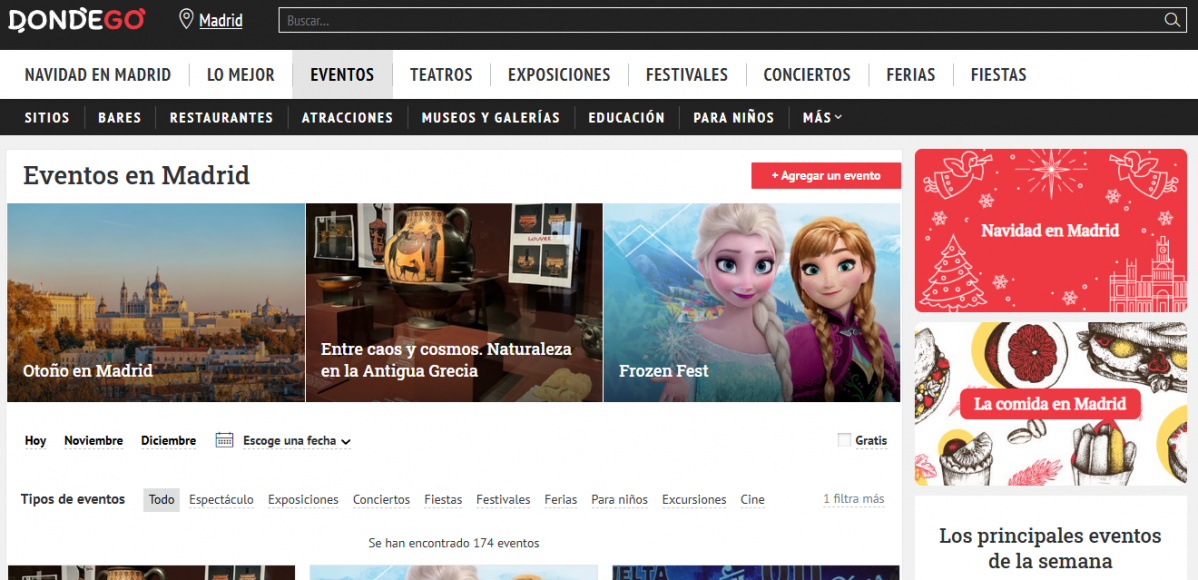Toggle the Gratis checkbox
This screenshot has width=1198, height=580.
844,440
